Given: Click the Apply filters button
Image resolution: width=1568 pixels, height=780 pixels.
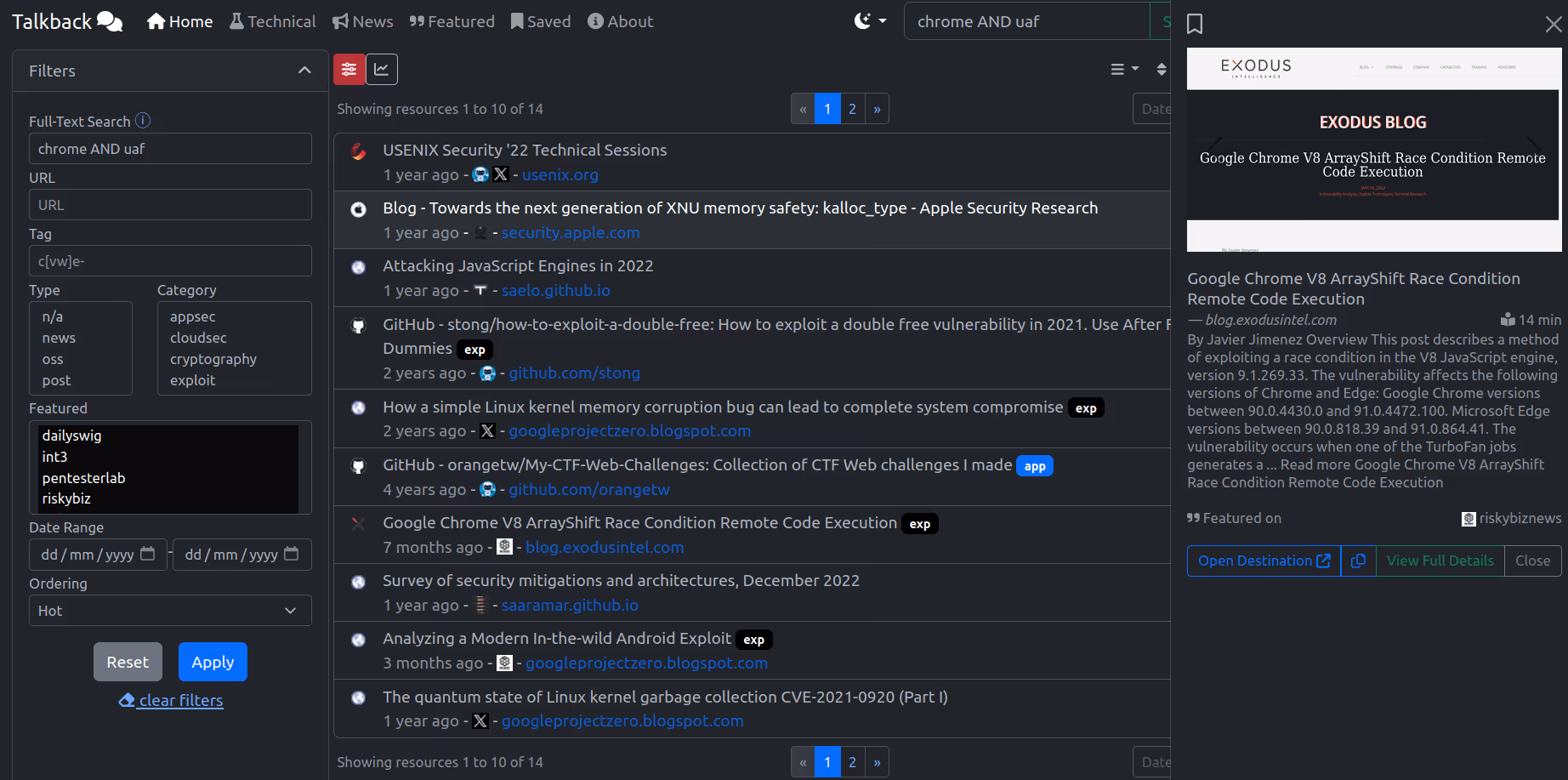Looking at the screenshot, I should click(213, 662).
